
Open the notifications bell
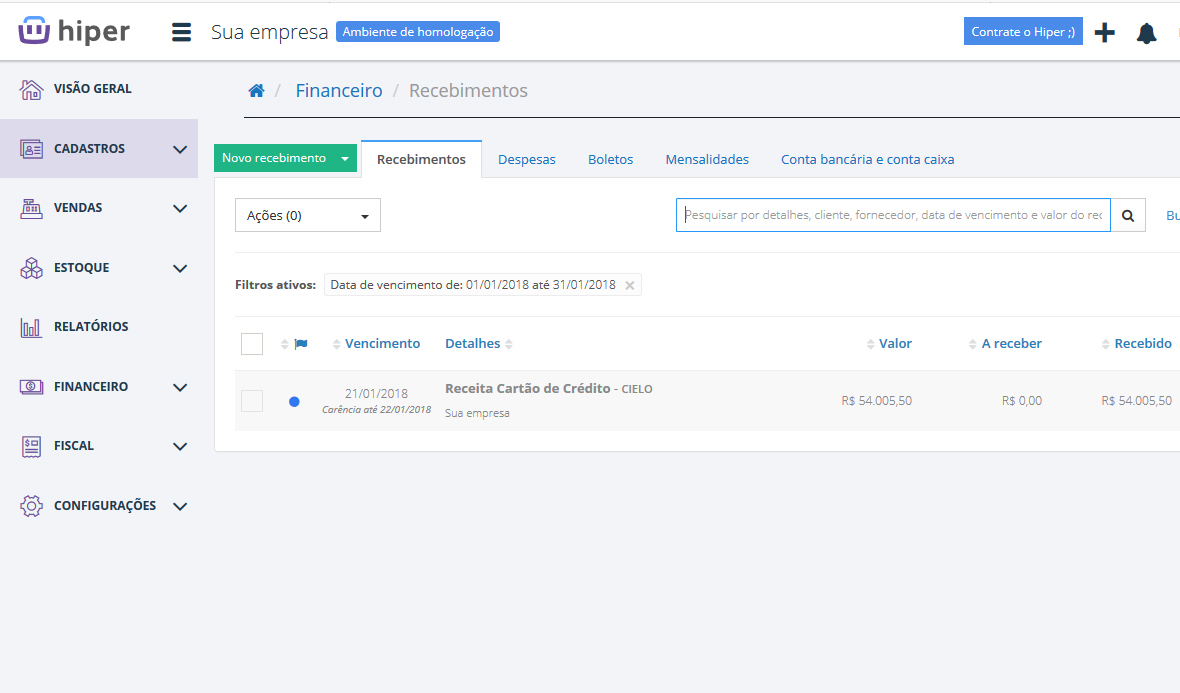[1146, 33]
